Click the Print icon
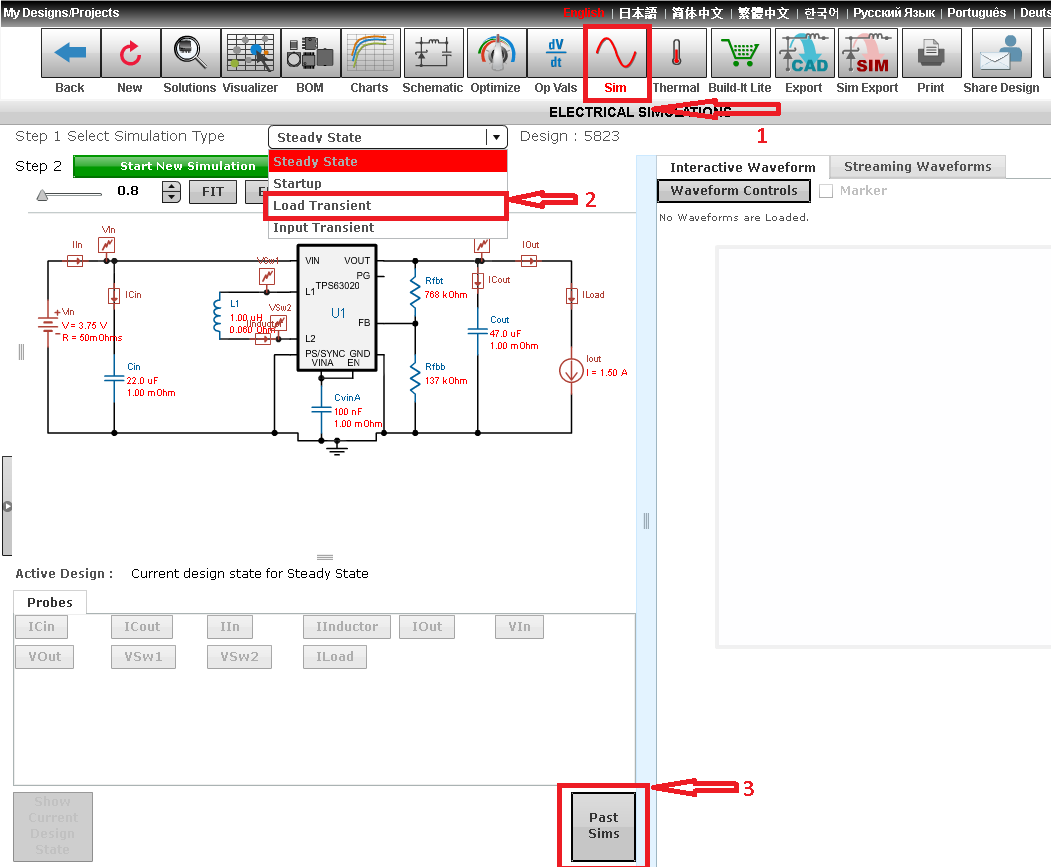This screenshot has width=1051, height=867. tap(931, 53)
